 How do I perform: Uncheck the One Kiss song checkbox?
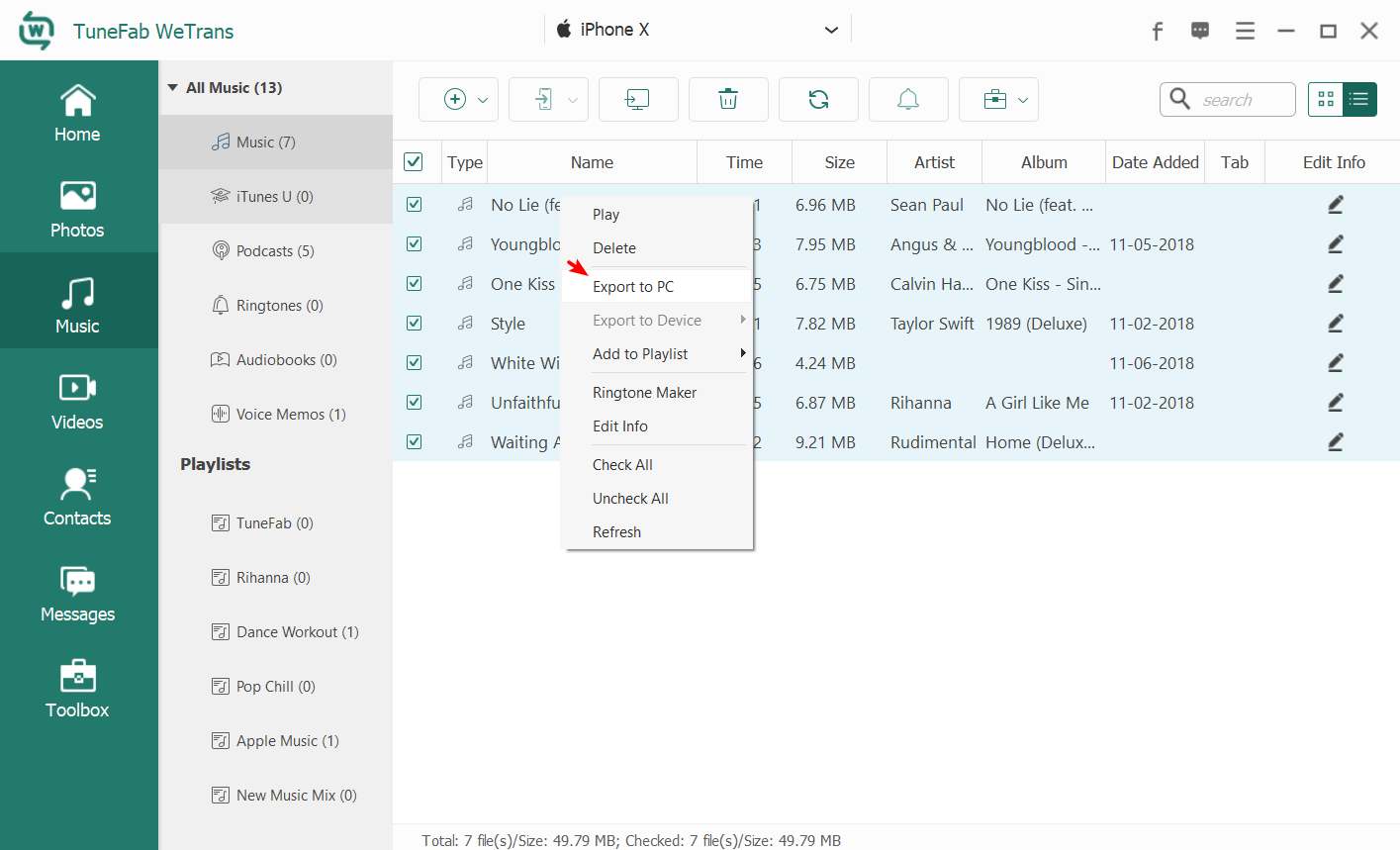tap(415, 284)
